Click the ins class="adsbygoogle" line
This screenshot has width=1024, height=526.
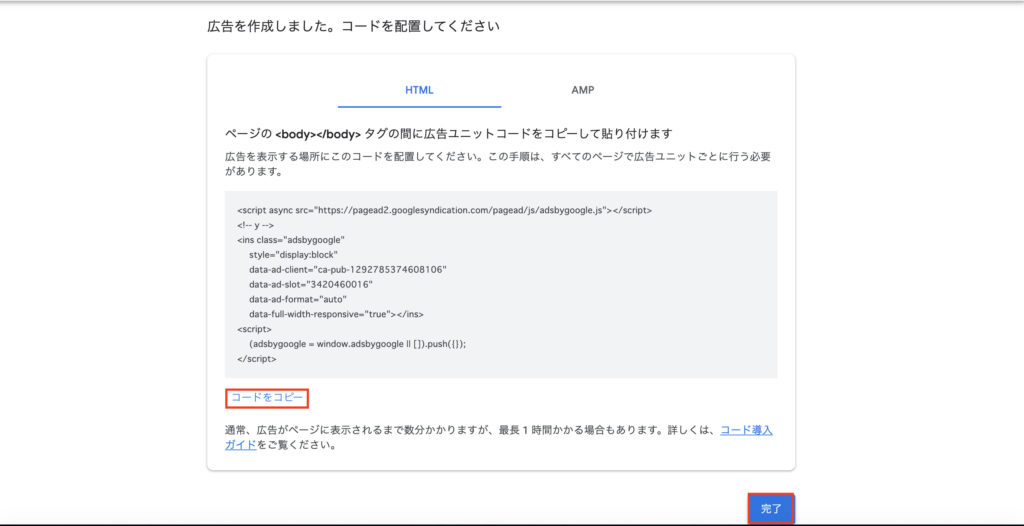pos(291,240)
